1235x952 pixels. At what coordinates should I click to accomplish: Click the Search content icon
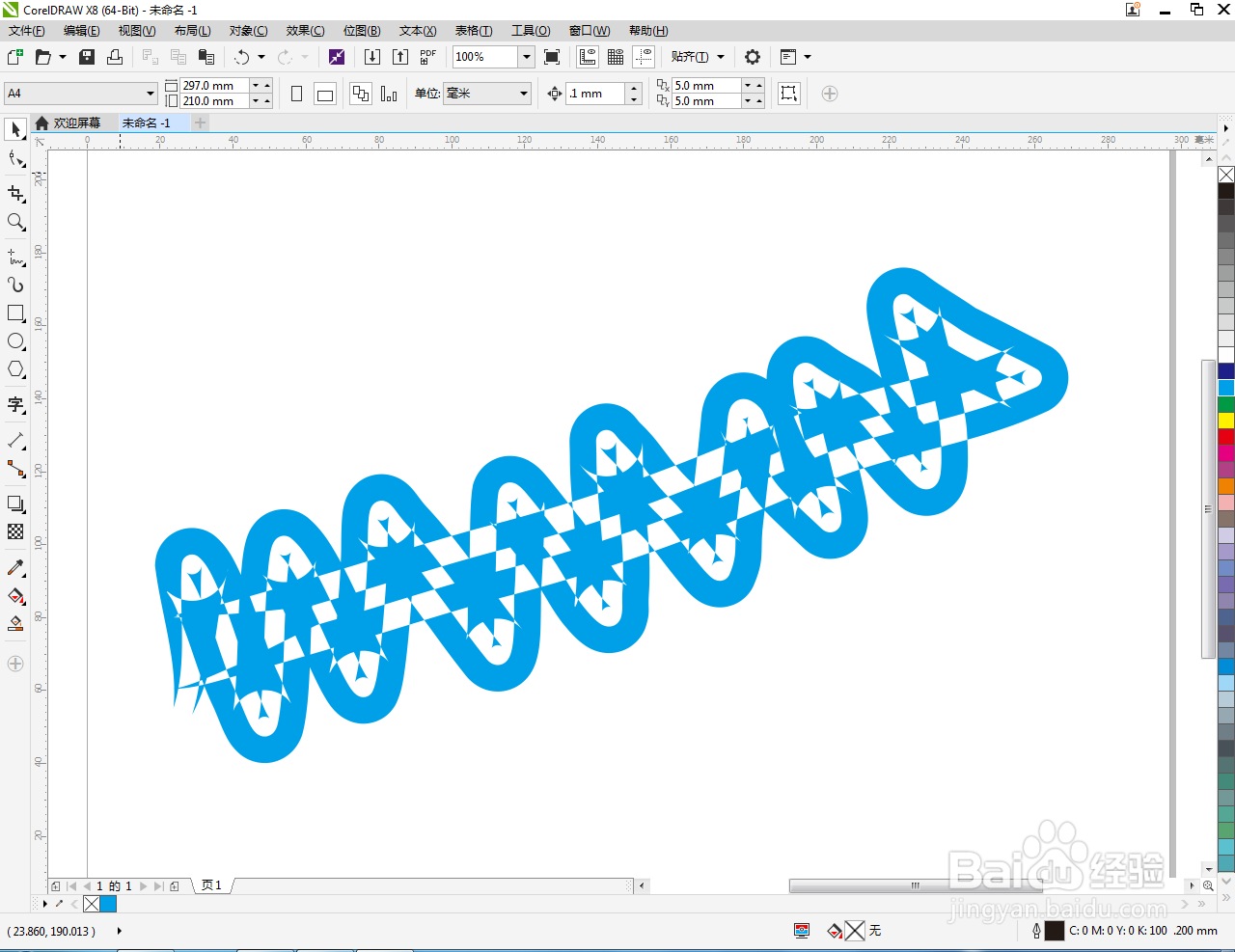point(337,57)
